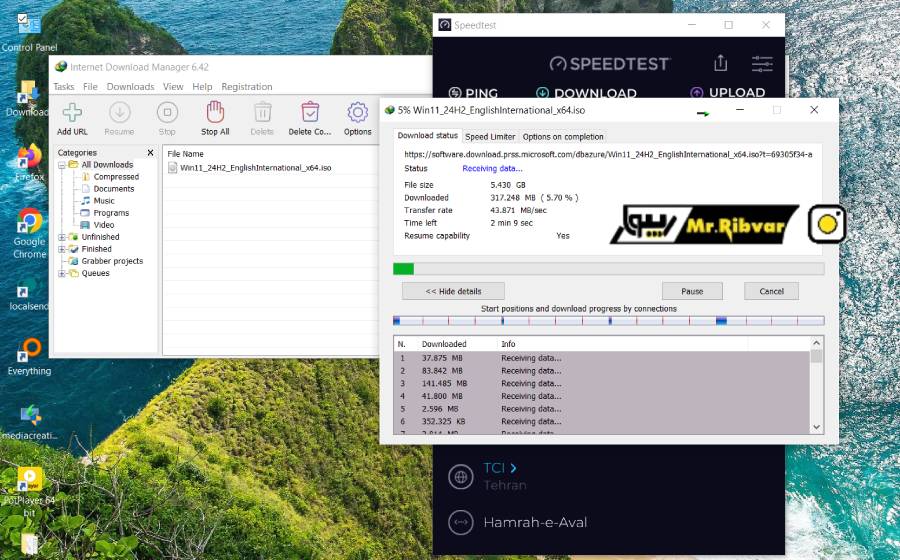Click the Delete Completed toolbar icon
Viewport: 900px width, 560px height.
(x=310, y=112)
